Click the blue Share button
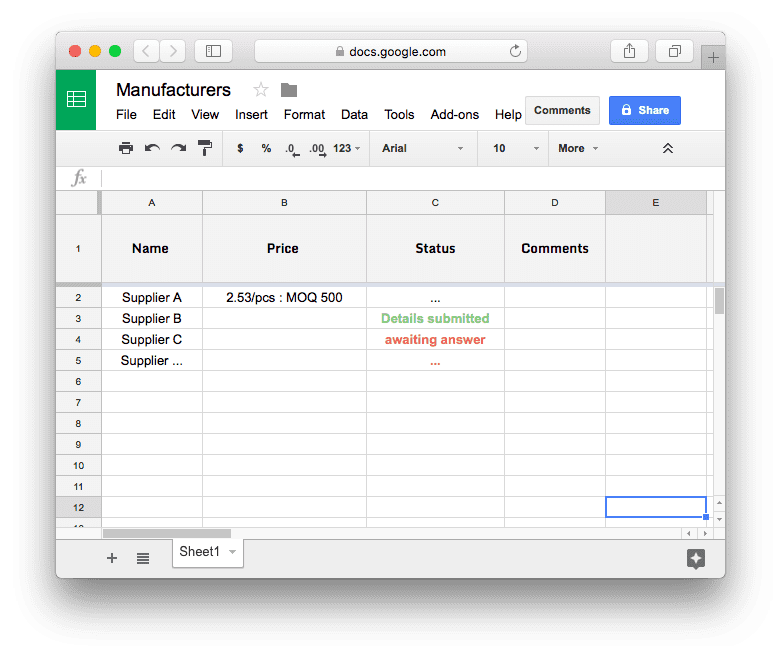The width and height of the screenshot is (781, 658). (645, 110)
